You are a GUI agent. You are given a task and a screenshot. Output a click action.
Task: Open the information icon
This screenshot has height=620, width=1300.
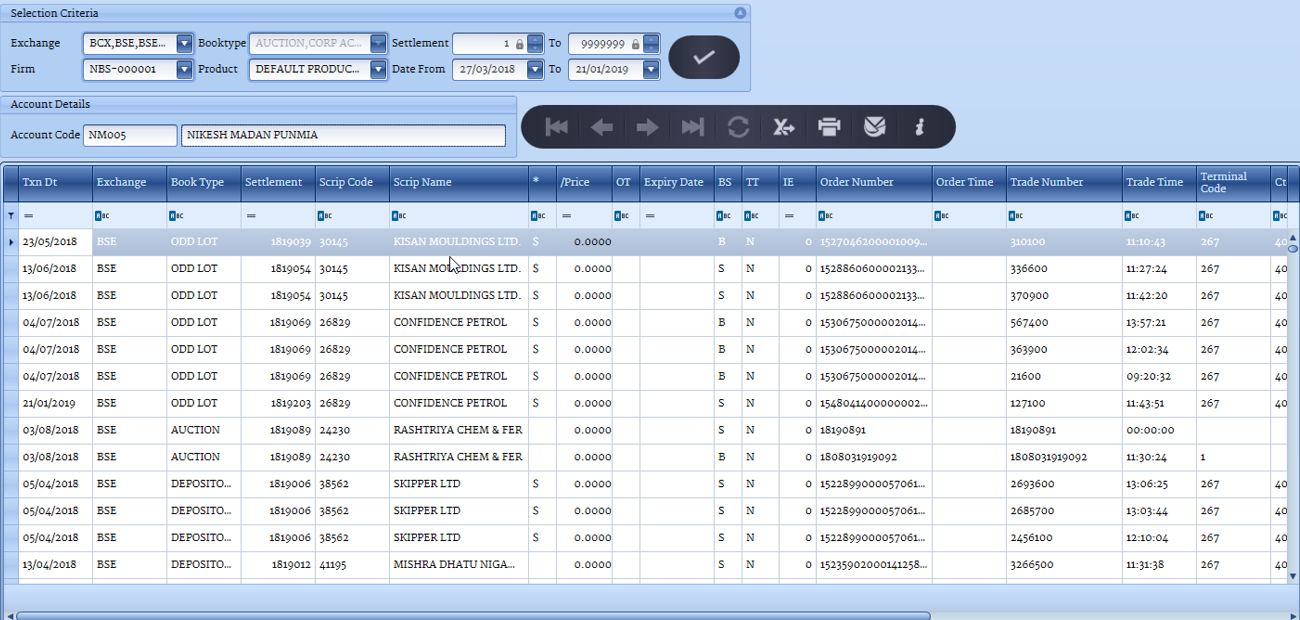[x=919, y=127]
